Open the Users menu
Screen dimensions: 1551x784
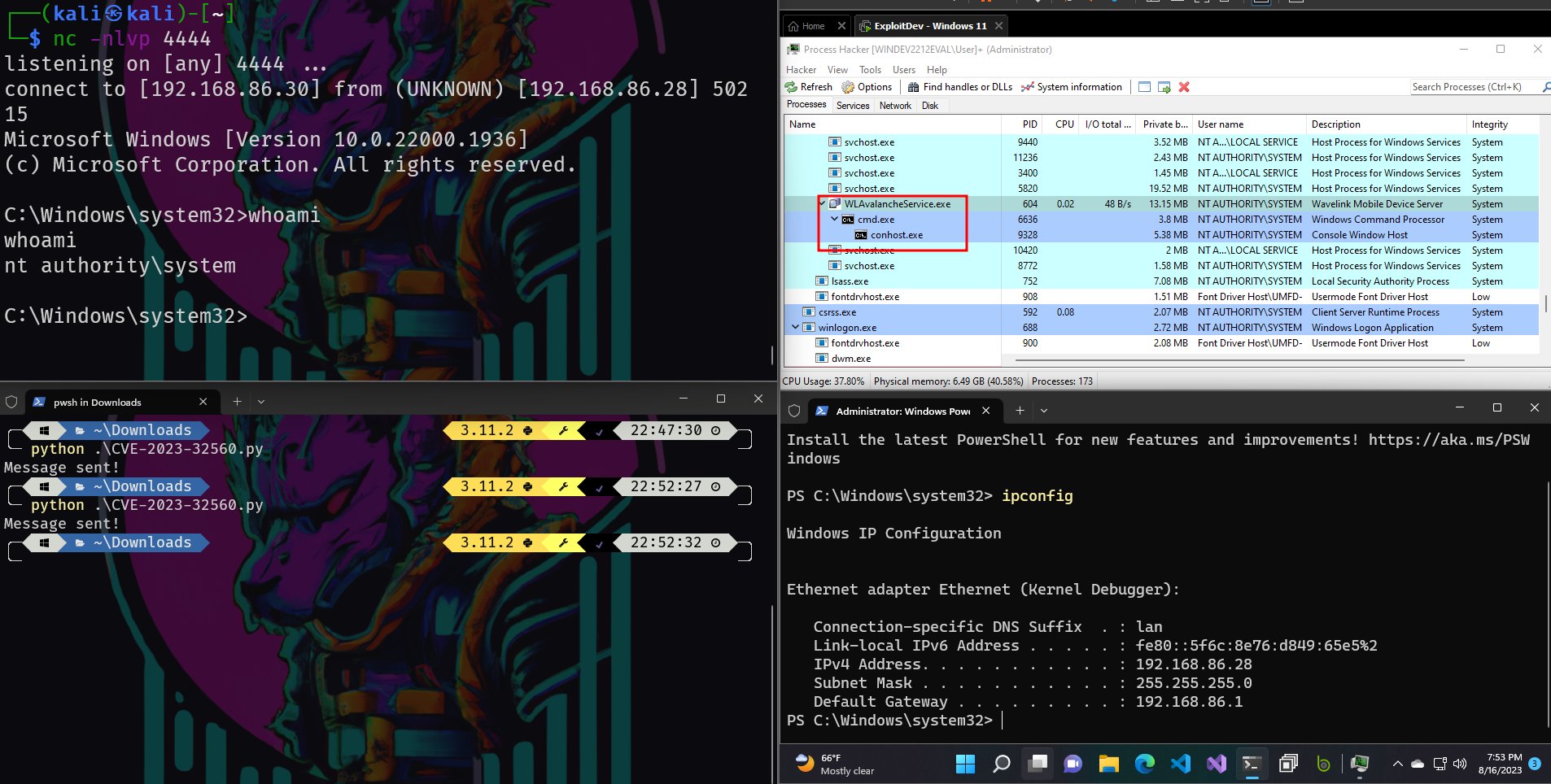[903, 70]
